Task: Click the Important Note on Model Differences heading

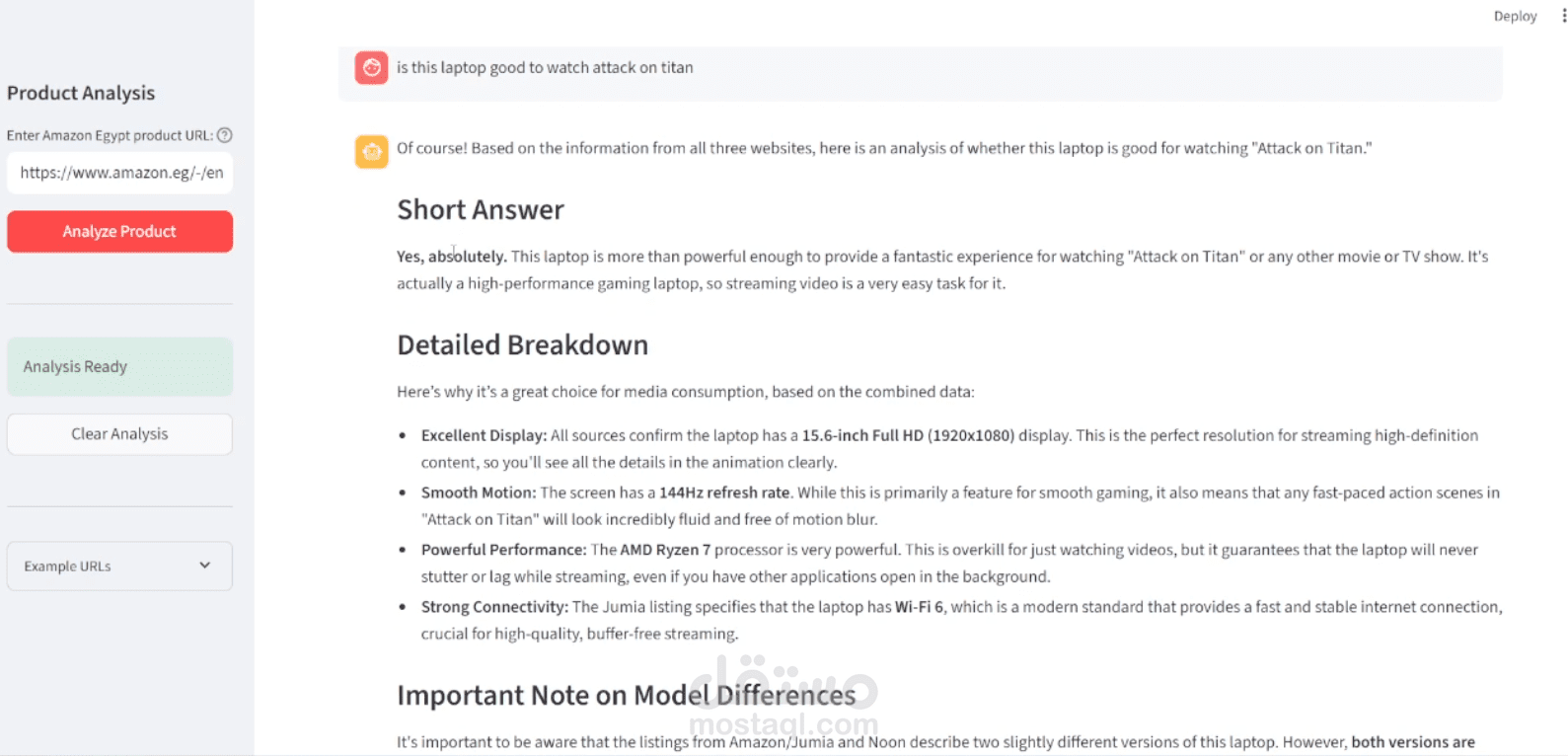Action: point(626,695)
